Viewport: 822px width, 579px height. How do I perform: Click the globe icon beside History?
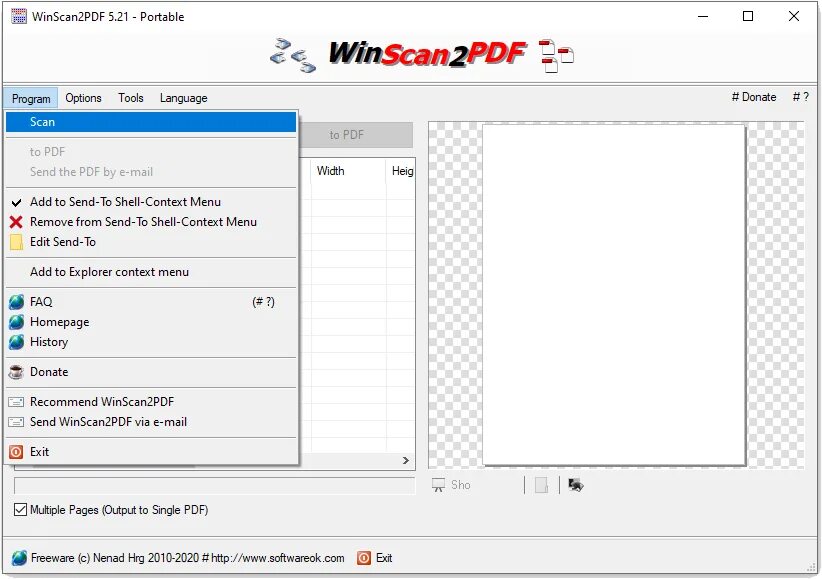(16, 341)
